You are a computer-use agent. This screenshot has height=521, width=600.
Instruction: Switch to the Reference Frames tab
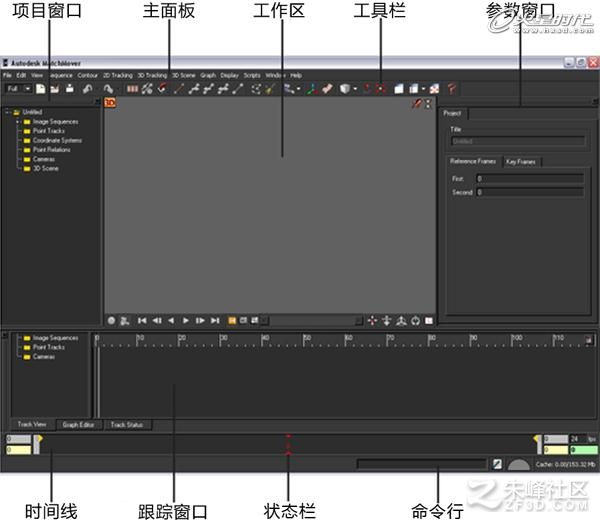tap(473, 161)
